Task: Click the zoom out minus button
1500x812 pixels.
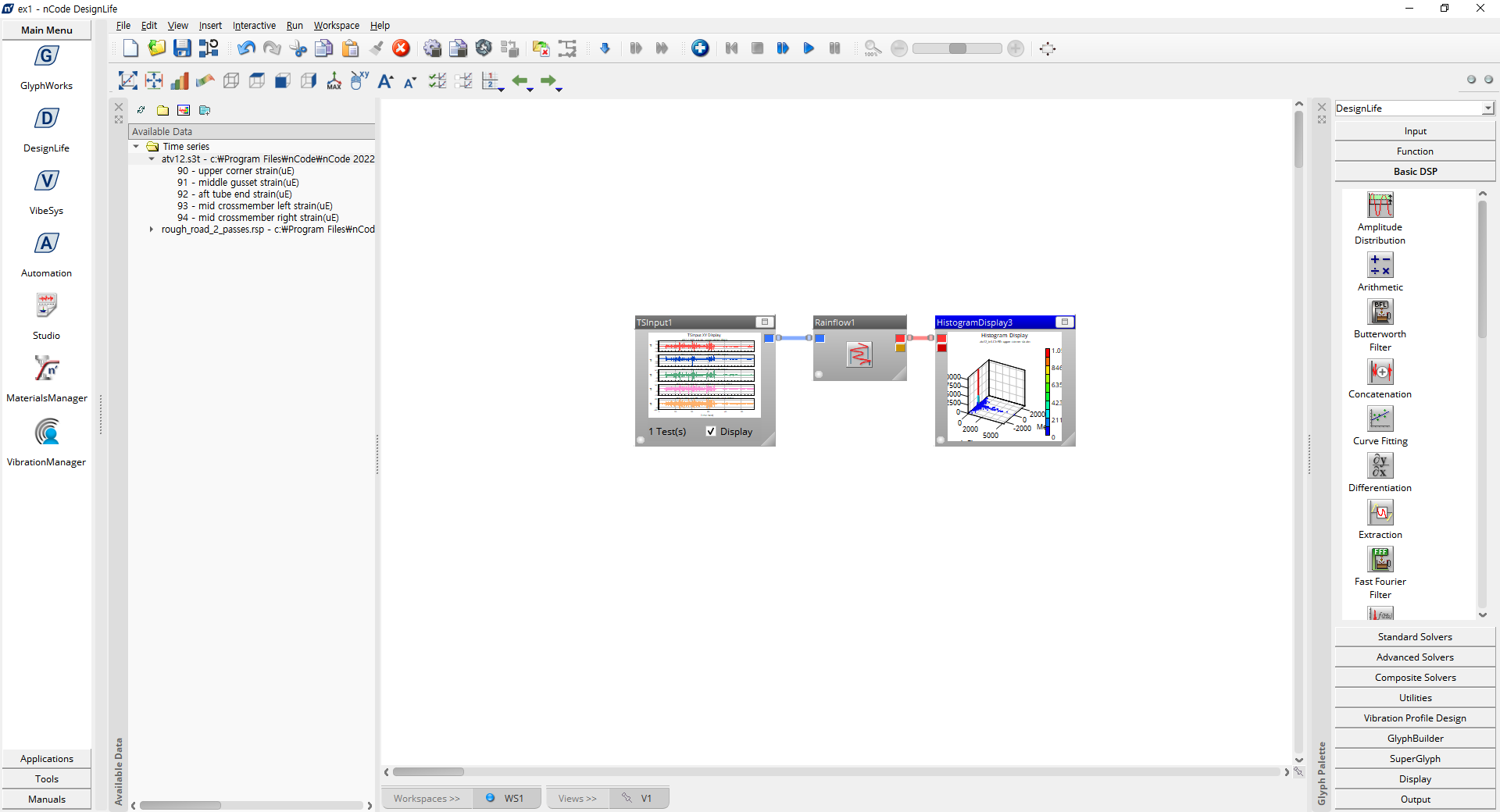Action: coord(899,48)
